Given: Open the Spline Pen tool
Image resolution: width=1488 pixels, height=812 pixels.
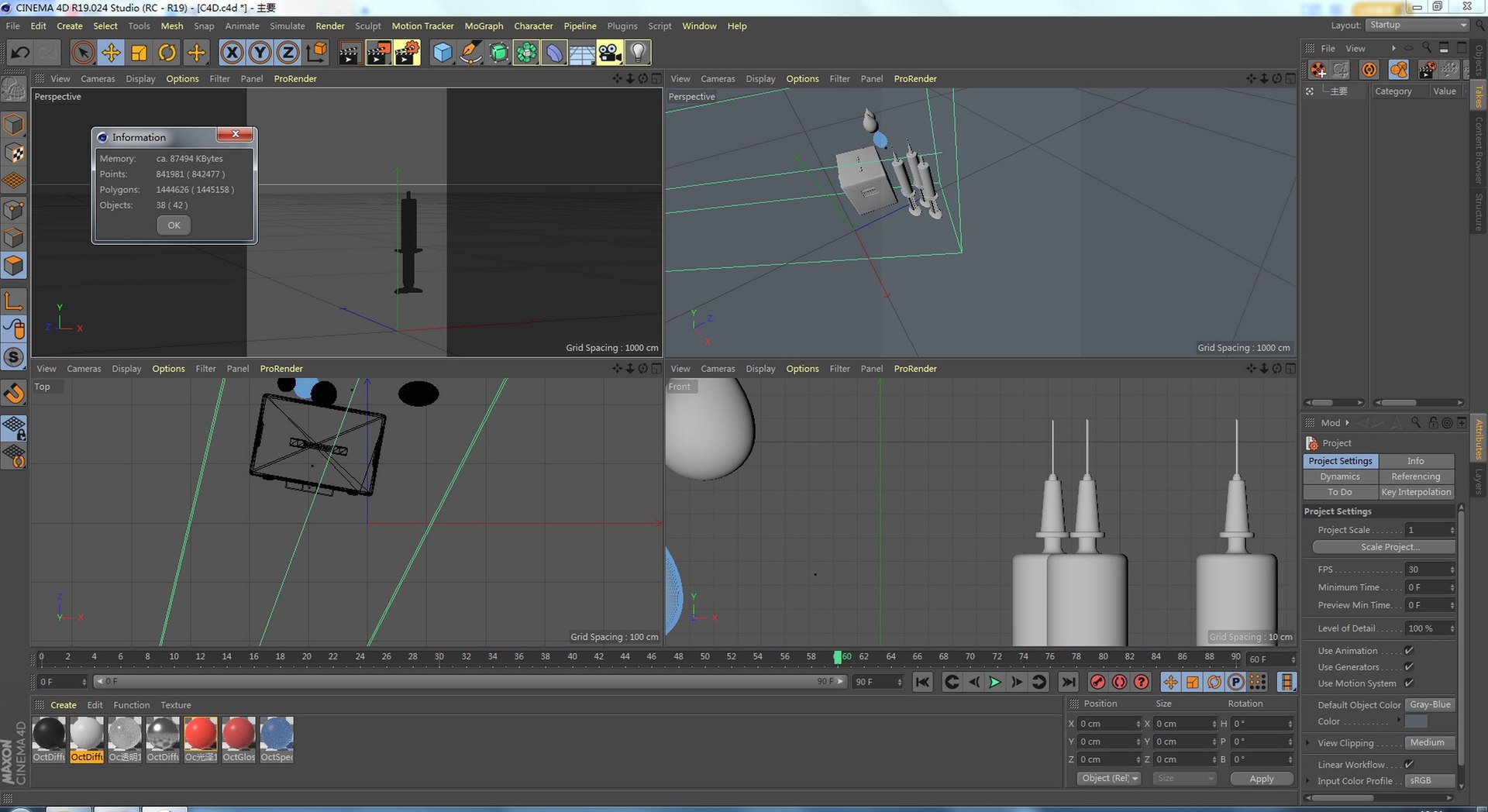Looking at the screenshot, I should point(470,53).
